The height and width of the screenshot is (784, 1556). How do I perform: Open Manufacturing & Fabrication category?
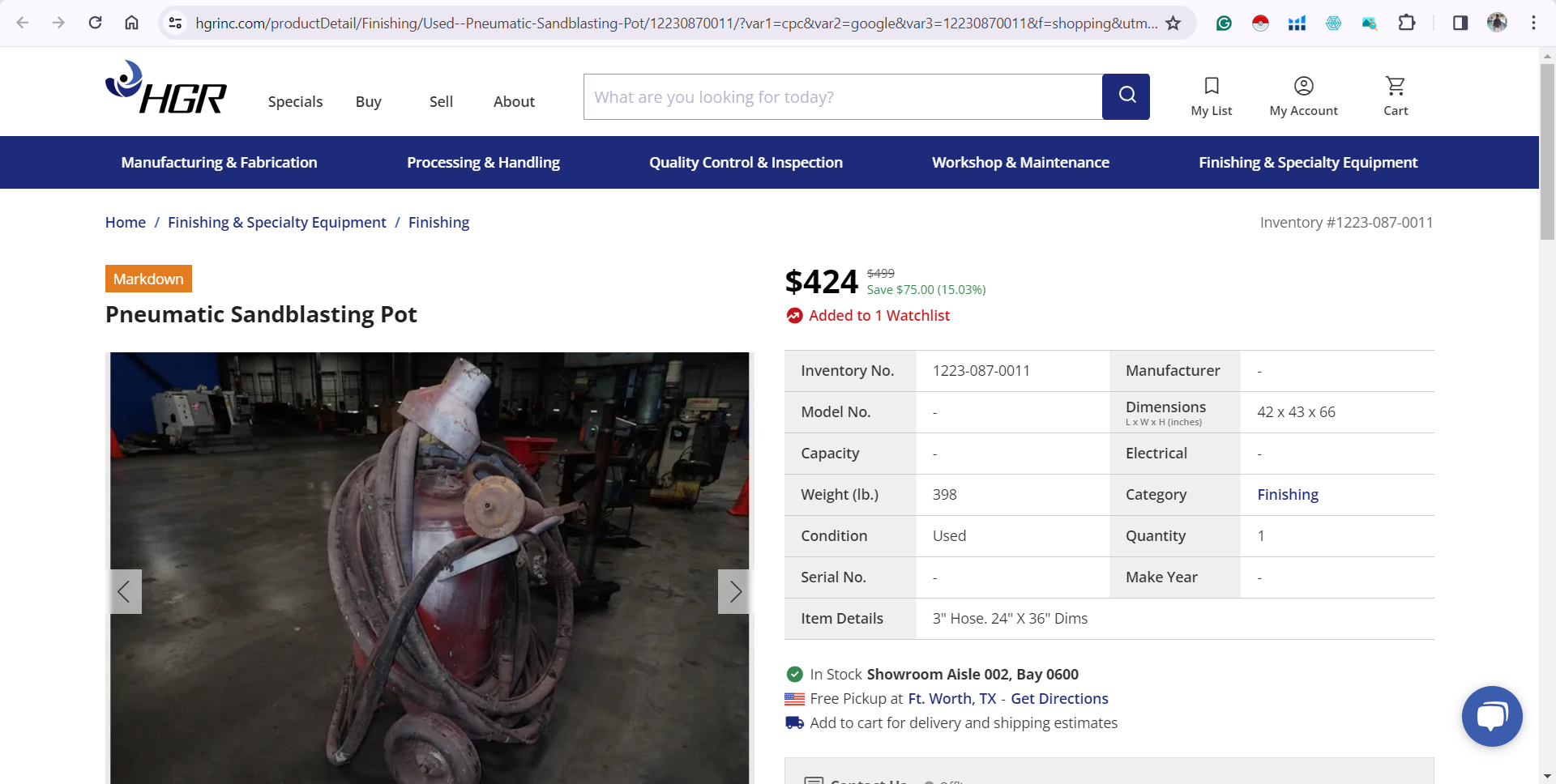(x=219, y=162)
